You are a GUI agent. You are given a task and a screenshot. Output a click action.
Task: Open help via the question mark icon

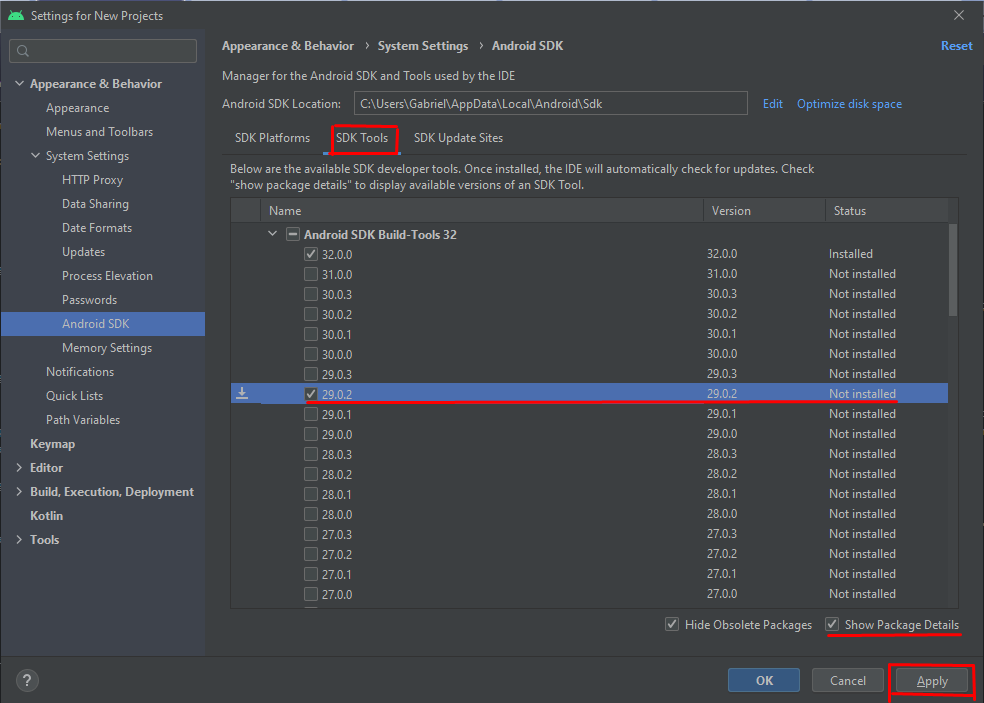tap(26, 680)
